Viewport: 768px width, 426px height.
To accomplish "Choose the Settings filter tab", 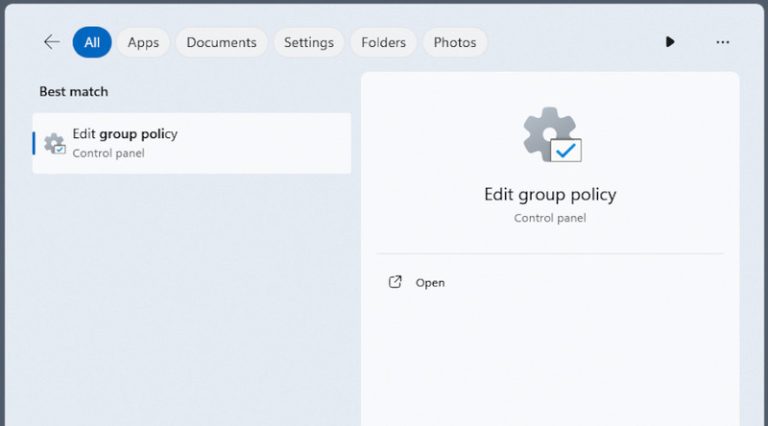I will tap(309, 42).
